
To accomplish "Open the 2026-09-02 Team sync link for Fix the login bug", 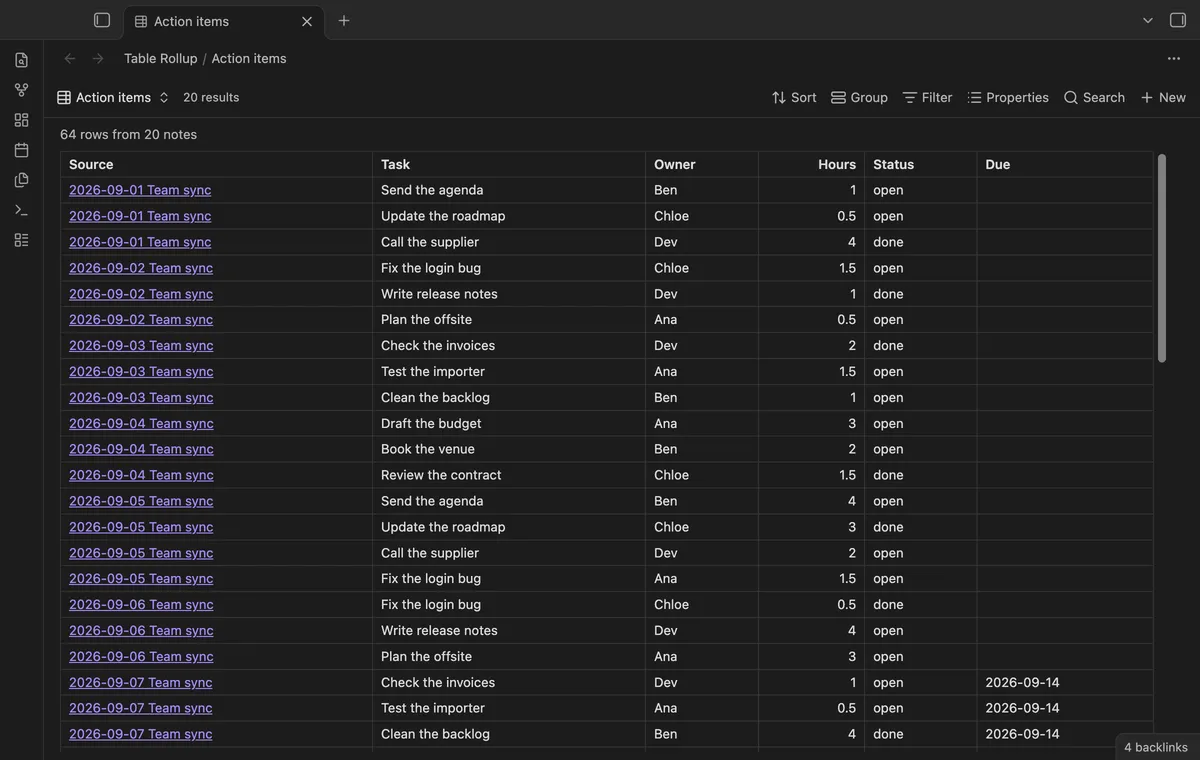I will [x=141, y=268].
